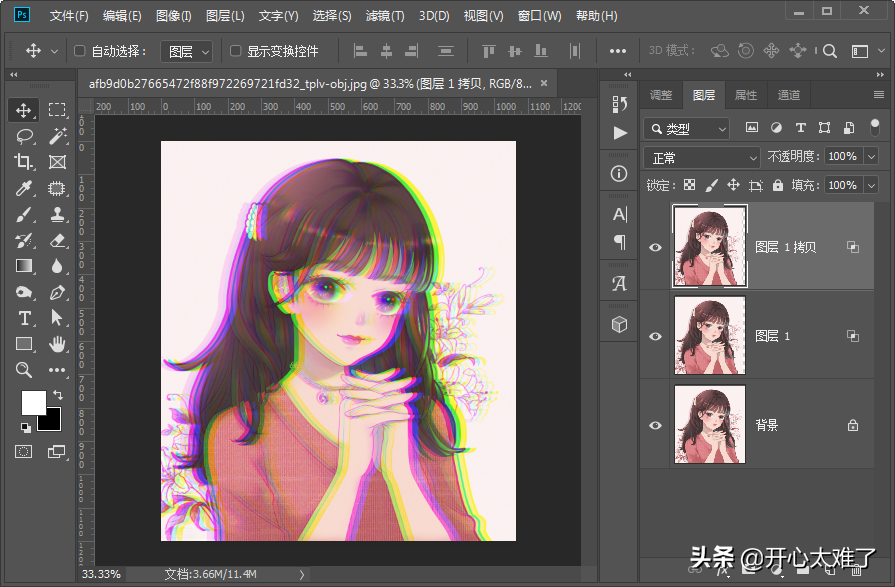Select the Crop tool
The image size is (895, 587).
(x=23, y=162)
